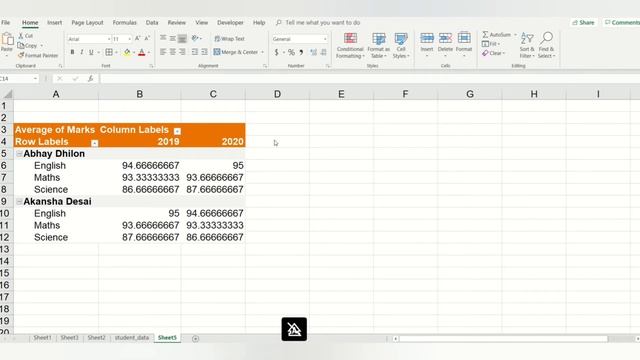Image resolution: width=640 pixels, height=360 pixels.
Task: Click the Cut scissors icon
Action: point(21,36)
